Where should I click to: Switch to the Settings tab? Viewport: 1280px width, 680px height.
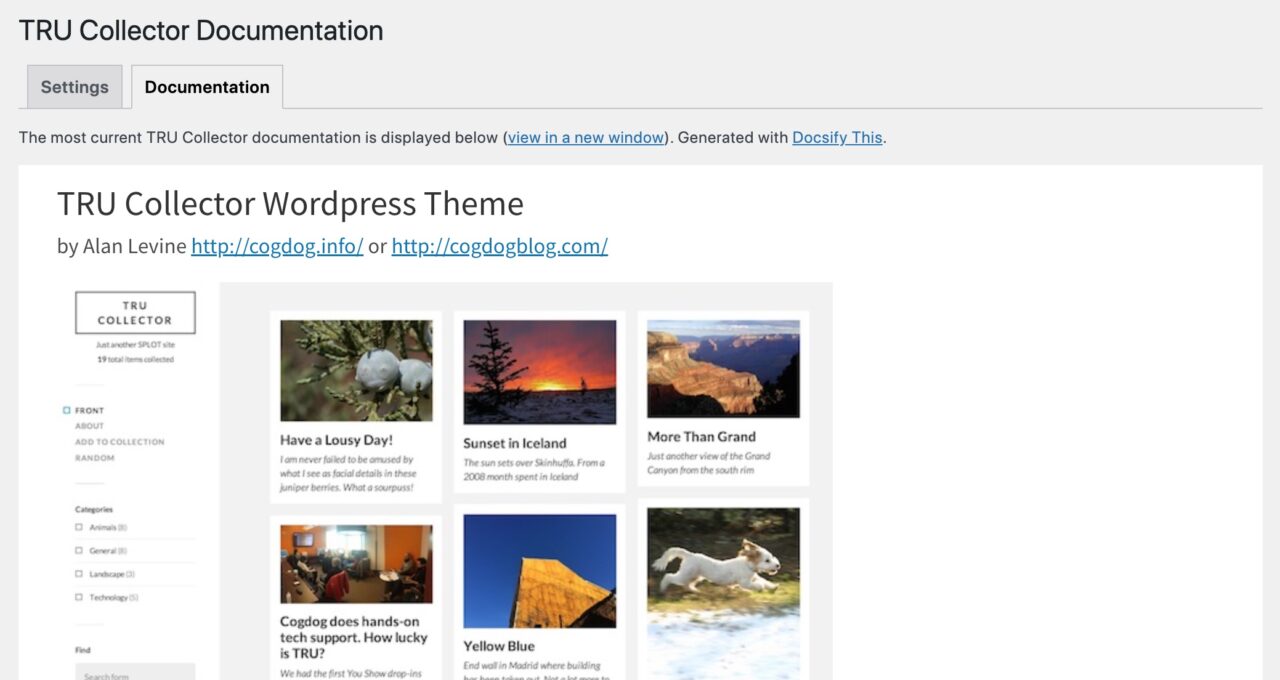pyautogui.click(x=75, y=87)
